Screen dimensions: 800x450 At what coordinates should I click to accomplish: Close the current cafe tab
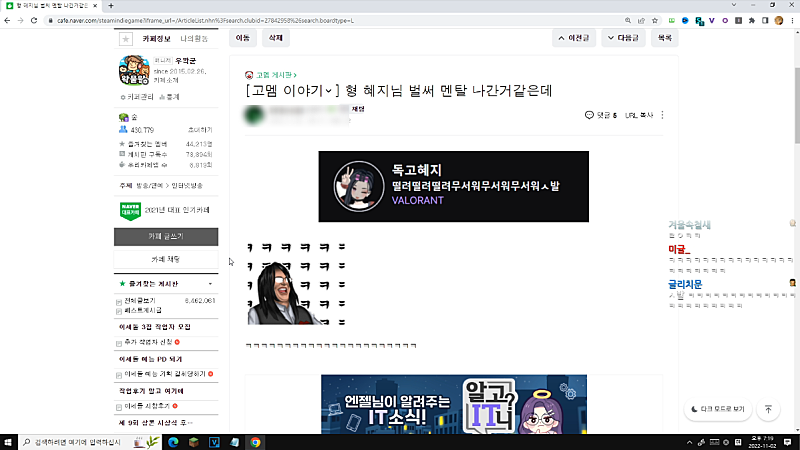95,6
